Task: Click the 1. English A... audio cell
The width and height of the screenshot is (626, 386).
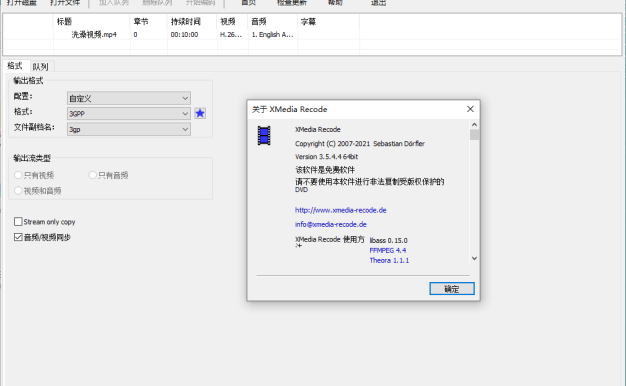Action: 272,35
